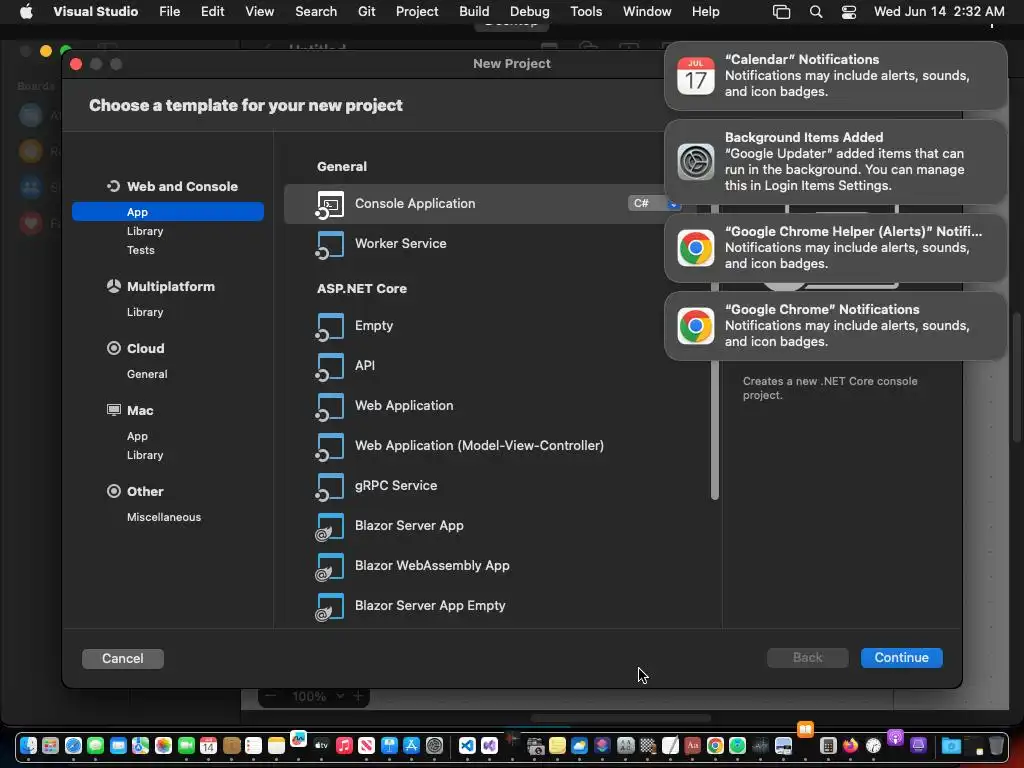
Task: Open Calendar Notifications banner
Action: tap(835, 76)
